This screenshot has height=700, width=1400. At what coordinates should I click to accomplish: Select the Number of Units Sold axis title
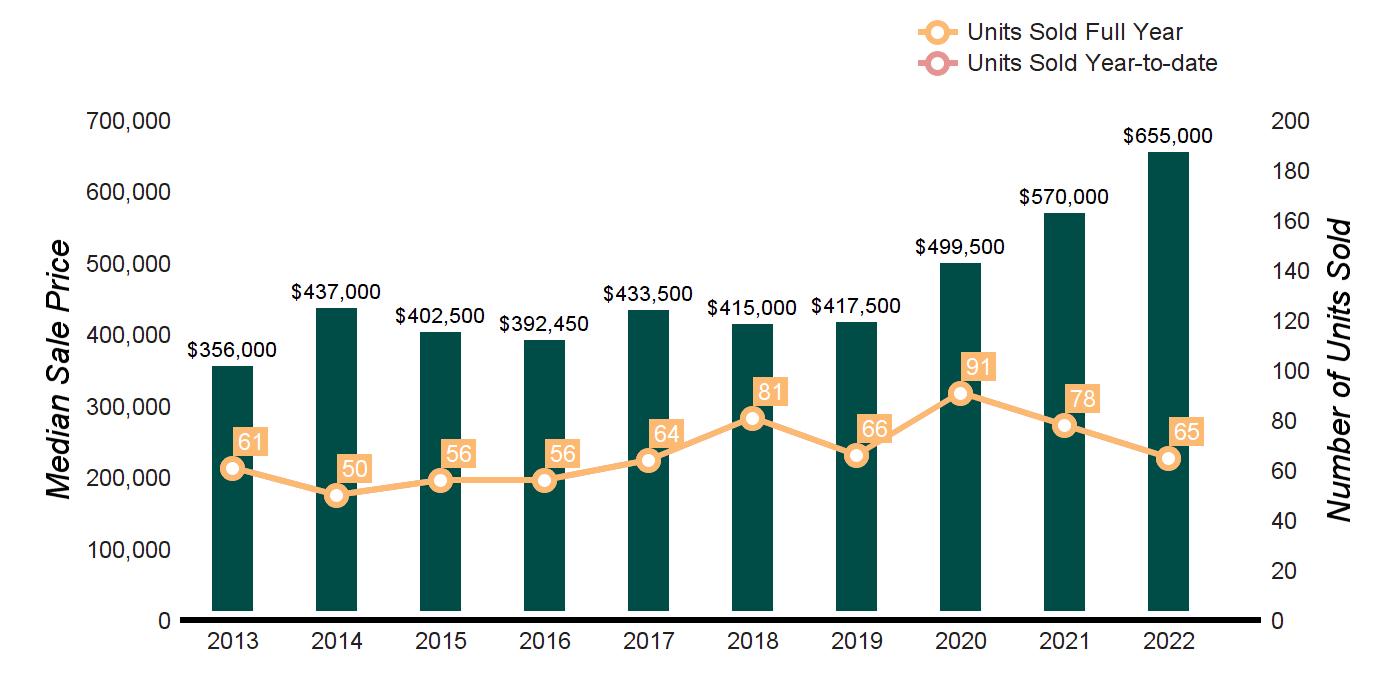(1339, 370)
